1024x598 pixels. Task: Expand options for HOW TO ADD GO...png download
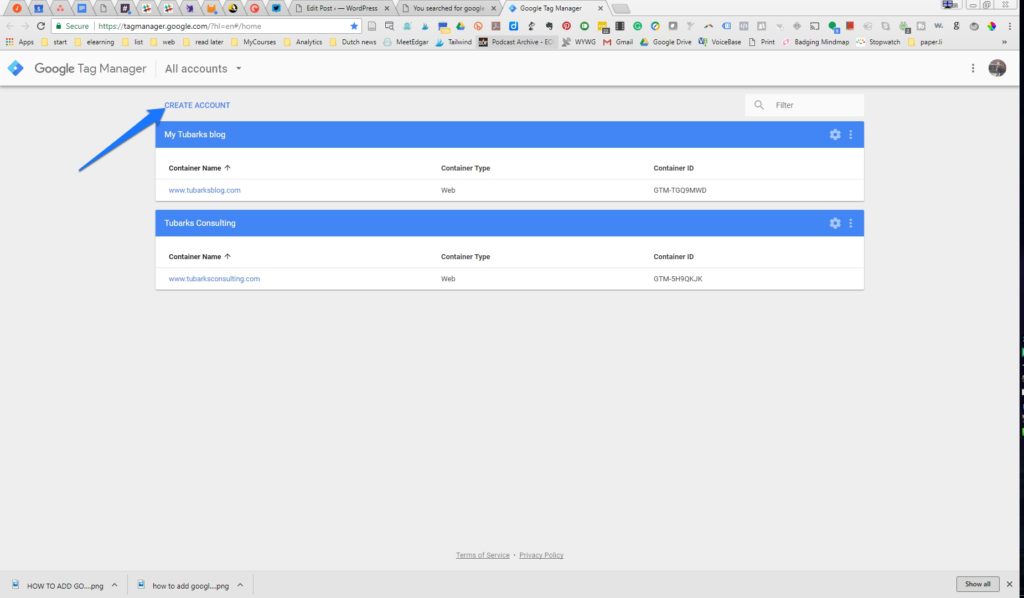[115, 585]
